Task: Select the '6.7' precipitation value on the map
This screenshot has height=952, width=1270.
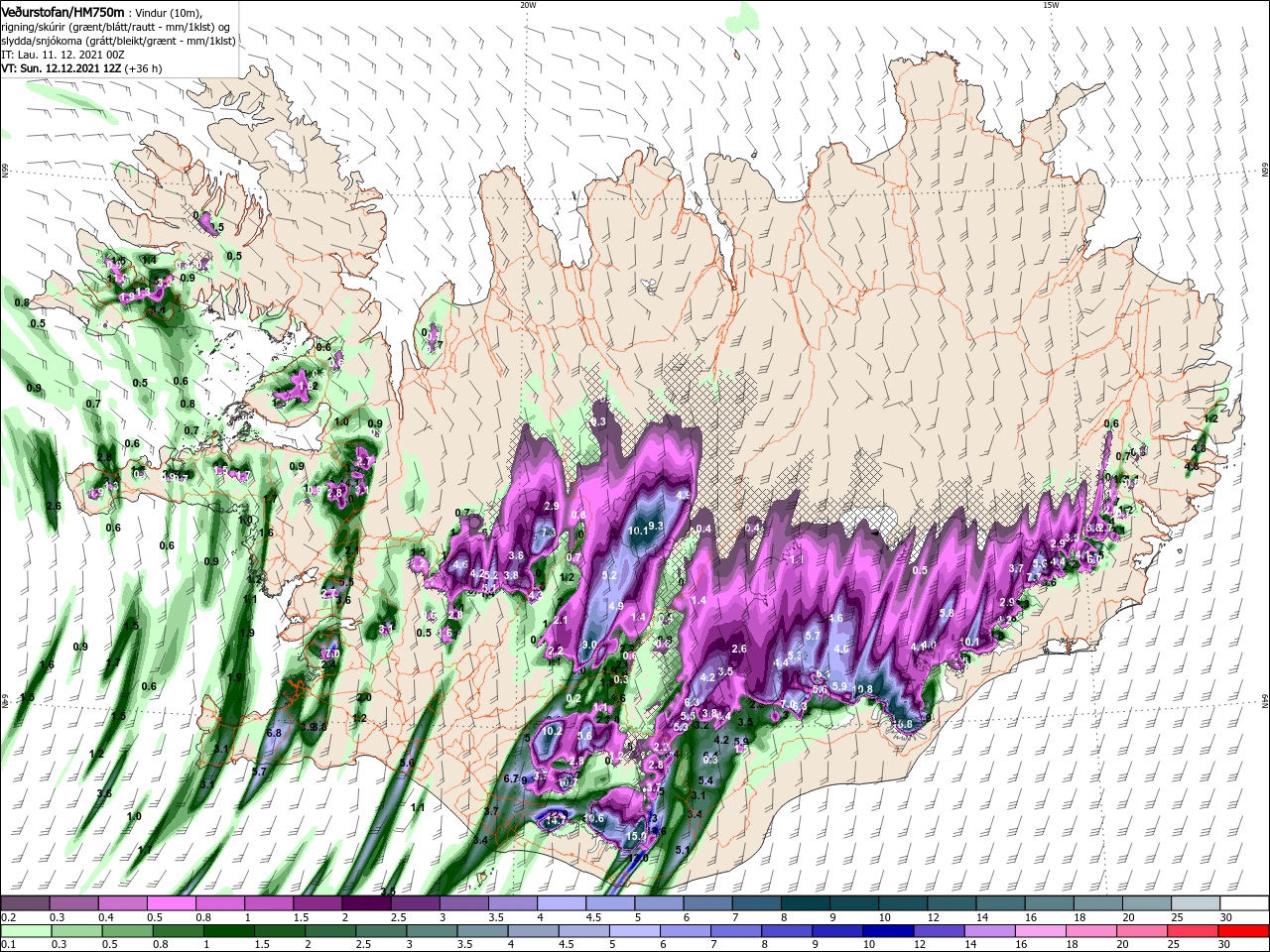Action: tap(511, 779)
